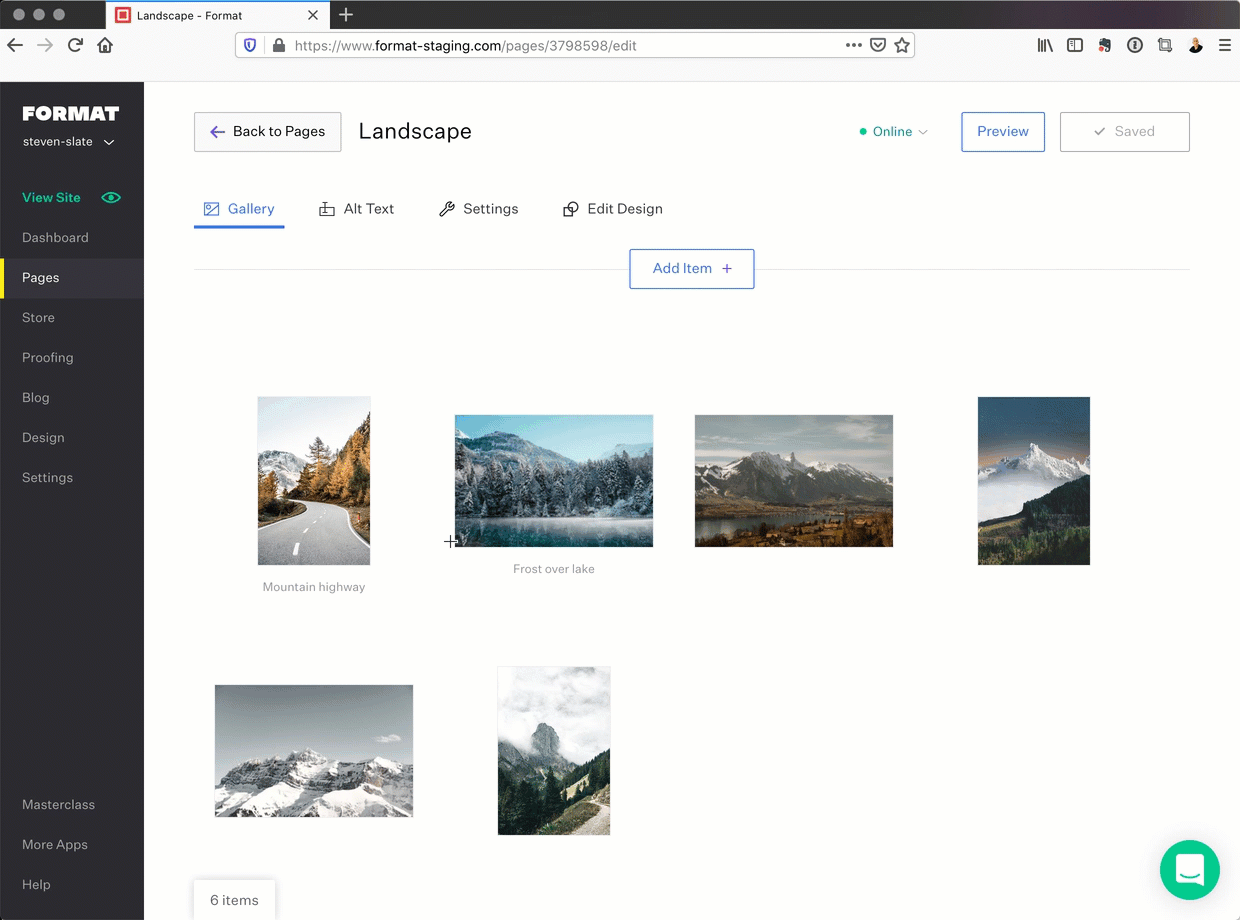Viewport: 1240px width, 920px height.
Task: Open the Edit Design tab
Action: tap(613, 209)
